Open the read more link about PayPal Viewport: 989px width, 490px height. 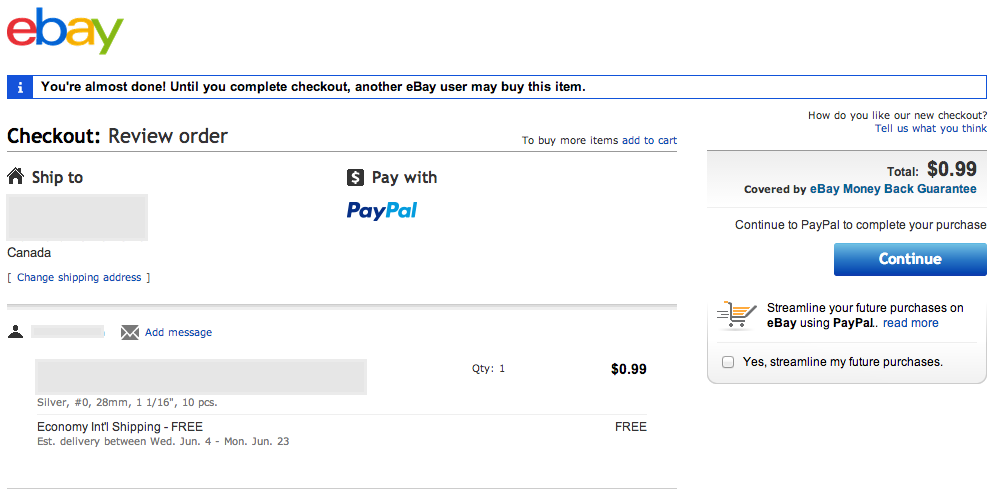pos(910,323)
